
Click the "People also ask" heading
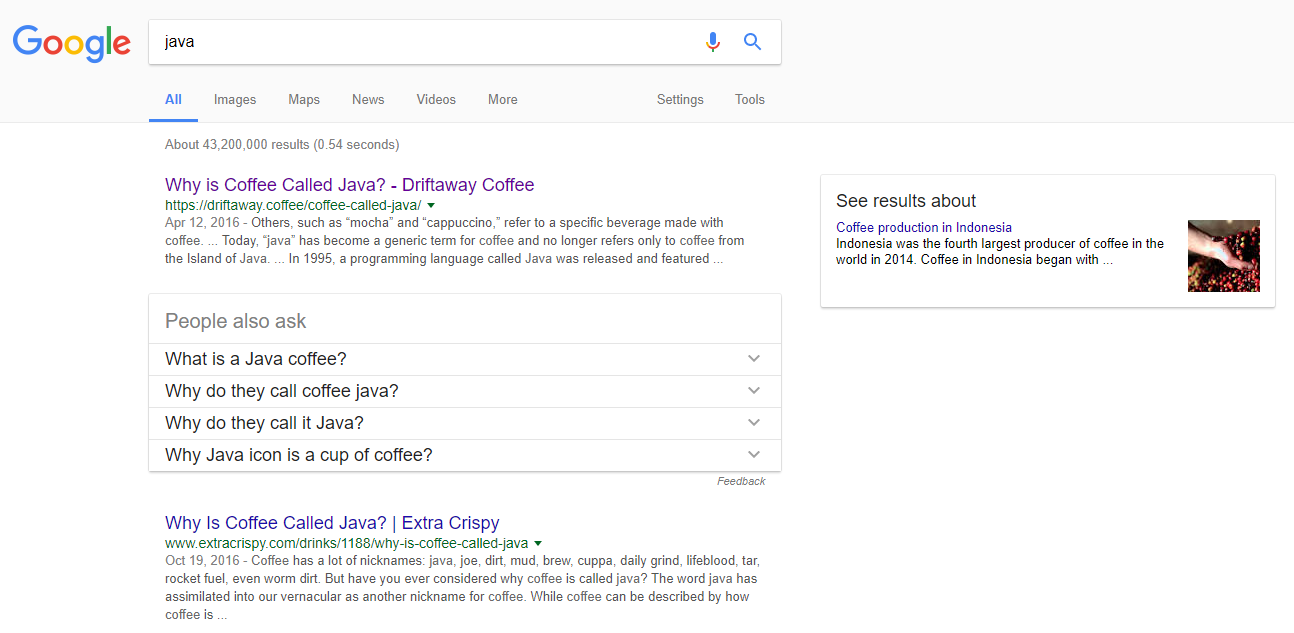[x=236, y=321]
